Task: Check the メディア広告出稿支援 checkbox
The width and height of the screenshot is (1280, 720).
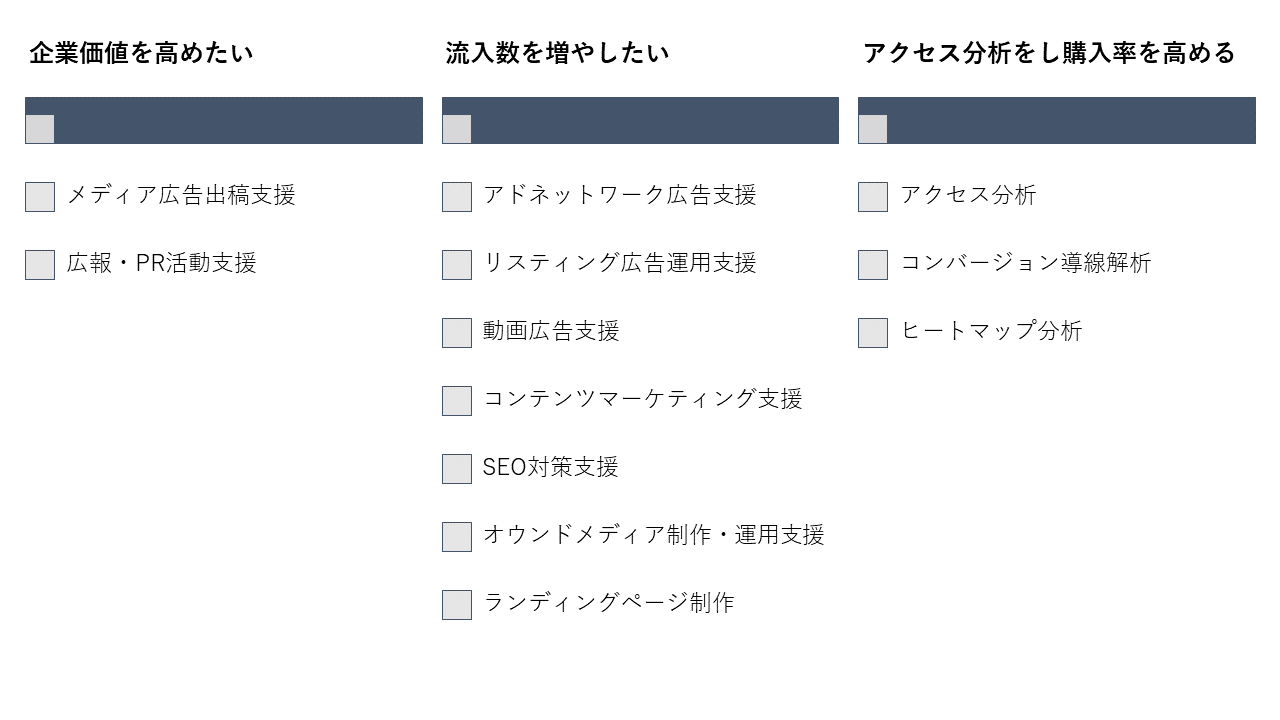Action: [40, 197]
